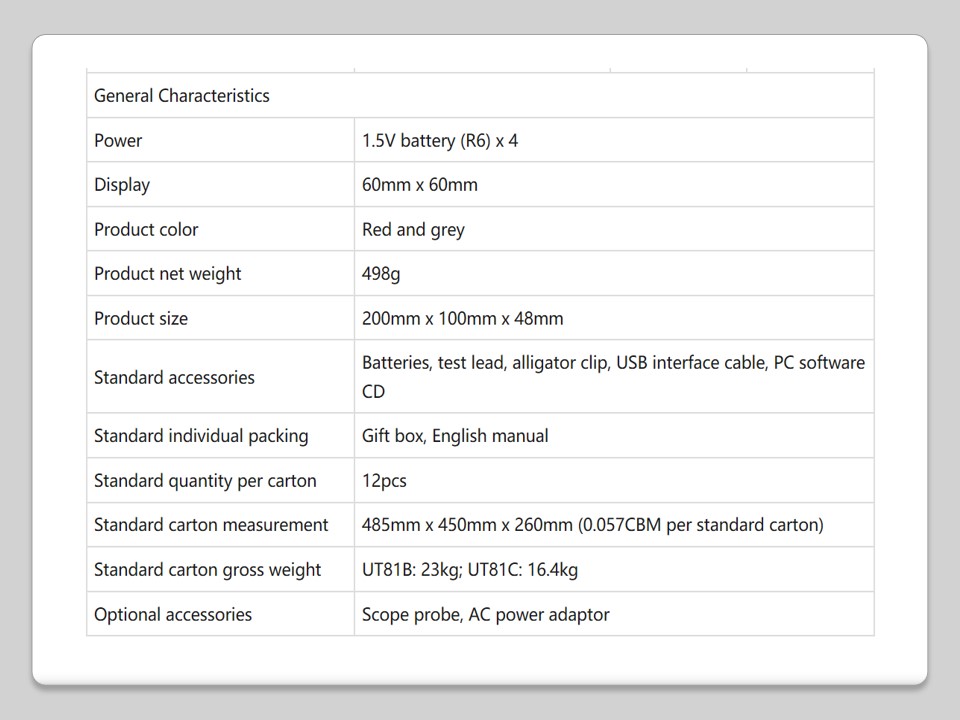This screenshot has height=720, width=960.
Task: Click the Red and grey value
Action: (413, 230)
